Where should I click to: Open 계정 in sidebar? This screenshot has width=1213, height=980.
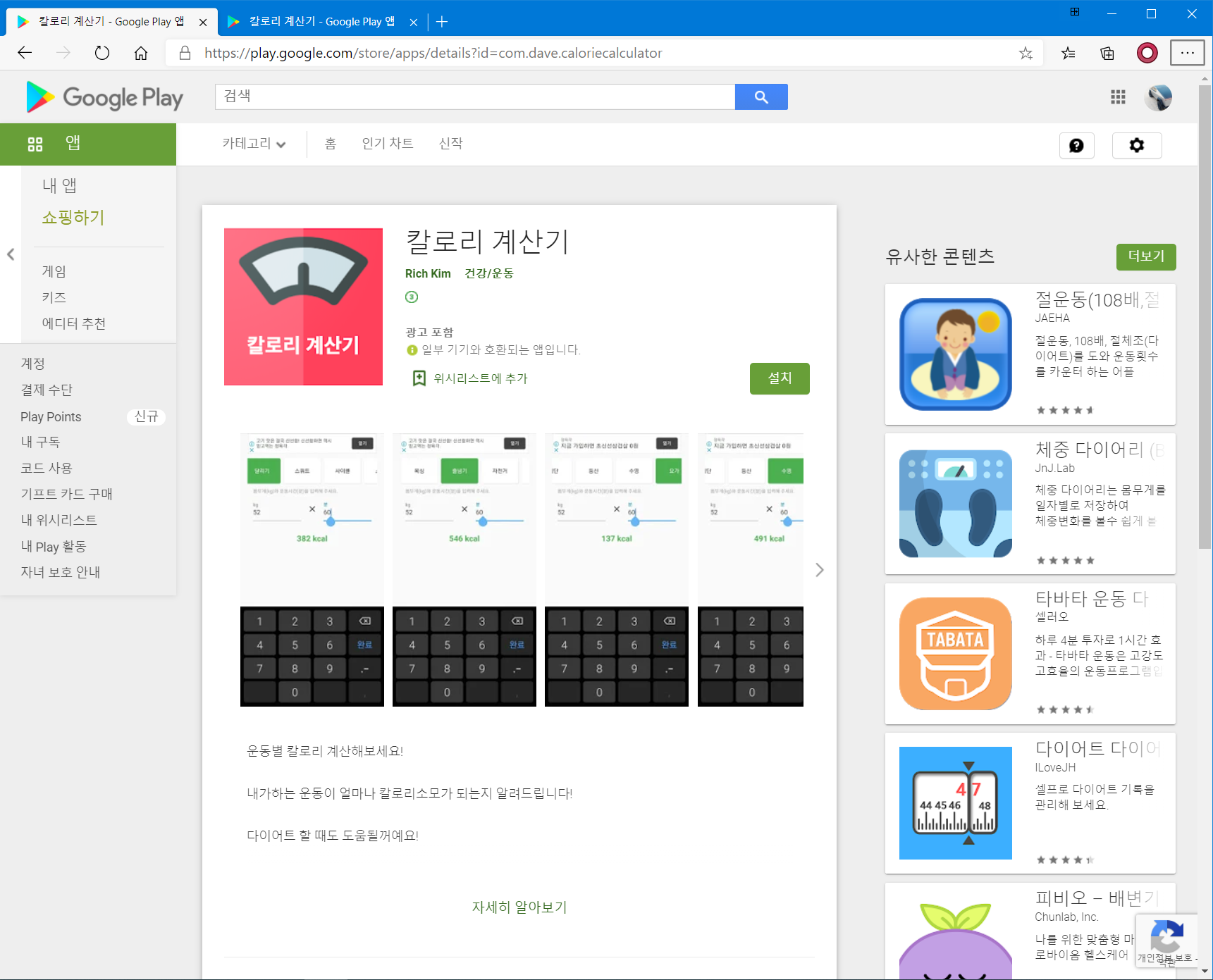[33, 364]
